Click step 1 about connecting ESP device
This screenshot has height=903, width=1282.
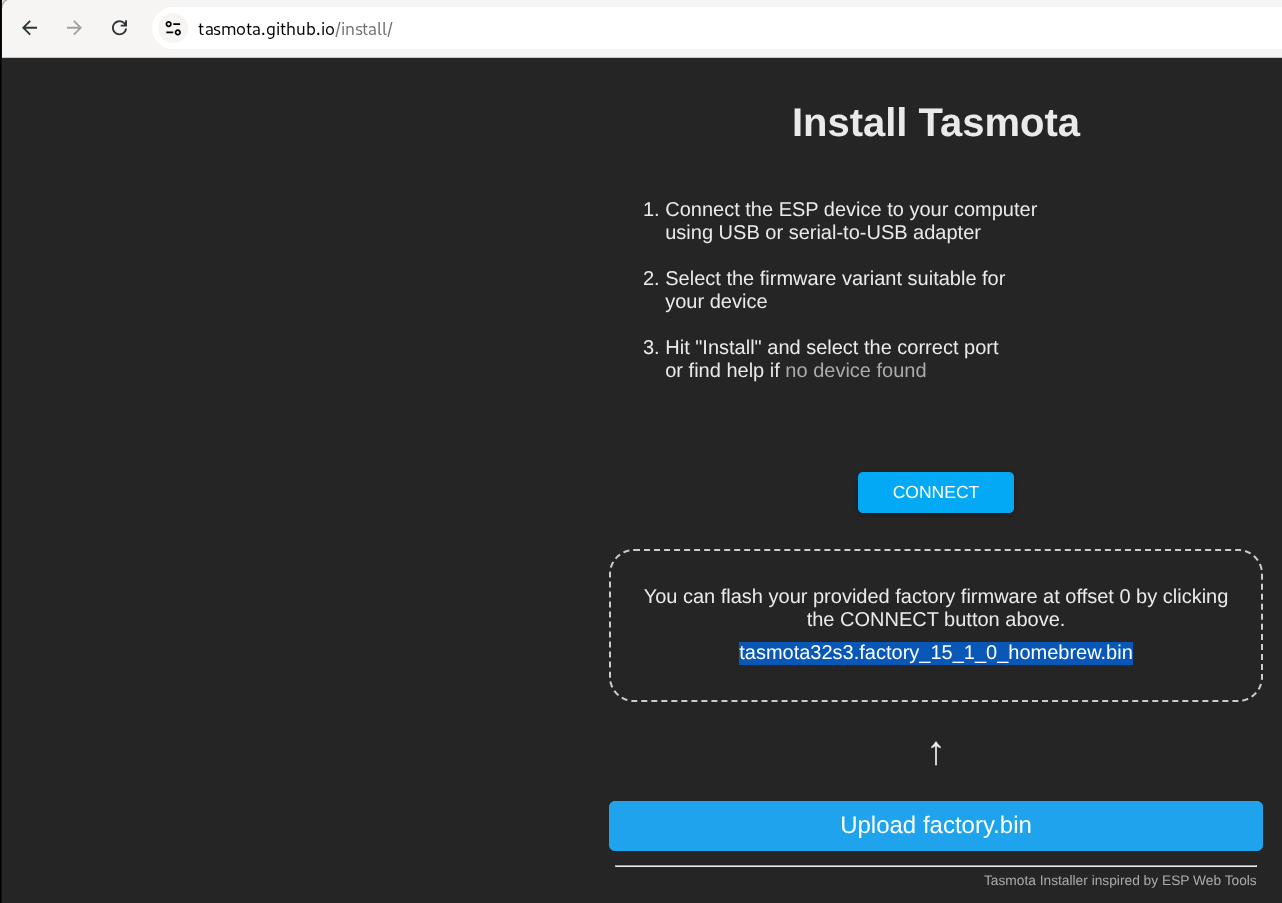pos(850,210)
